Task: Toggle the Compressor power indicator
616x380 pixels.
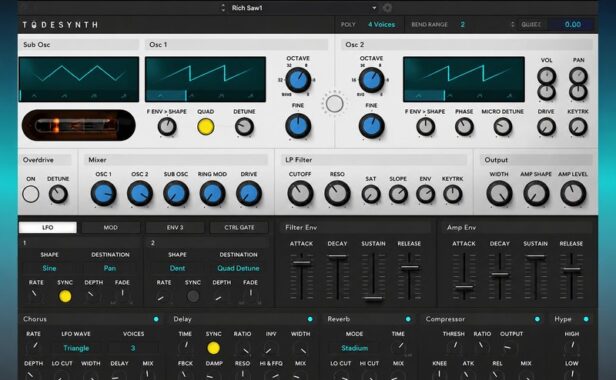Action: click(x=537, y=319)
